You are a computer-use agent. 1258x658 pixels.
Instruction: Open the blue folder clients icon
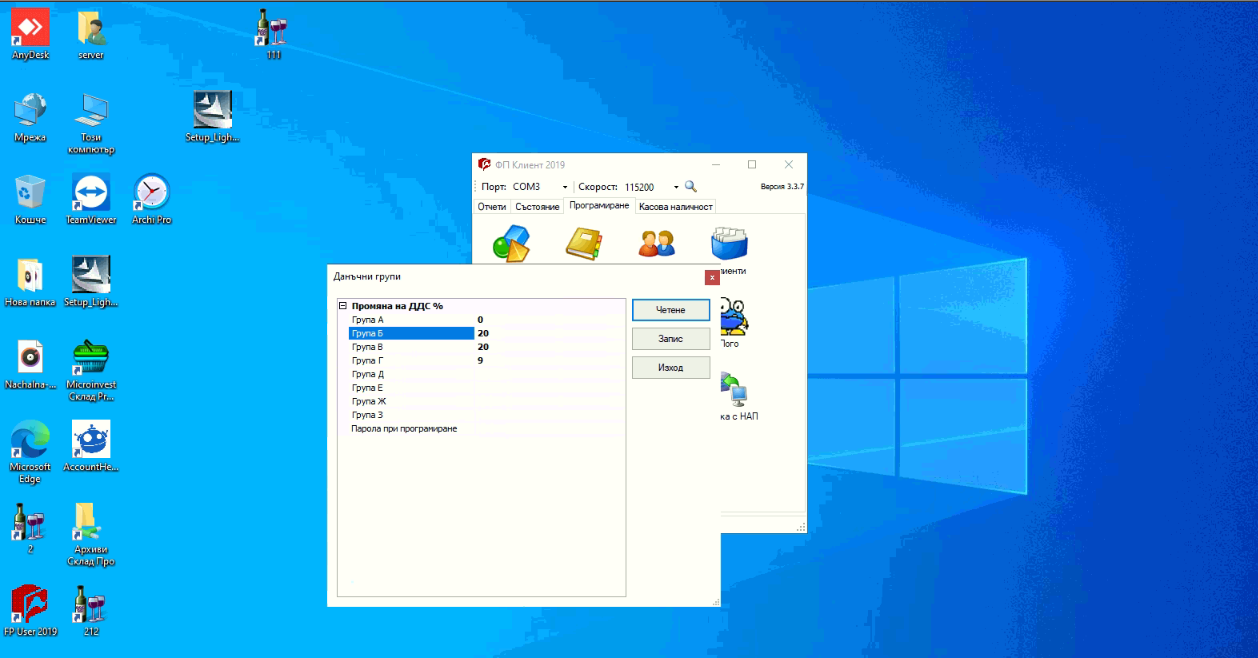click(729, 243)
